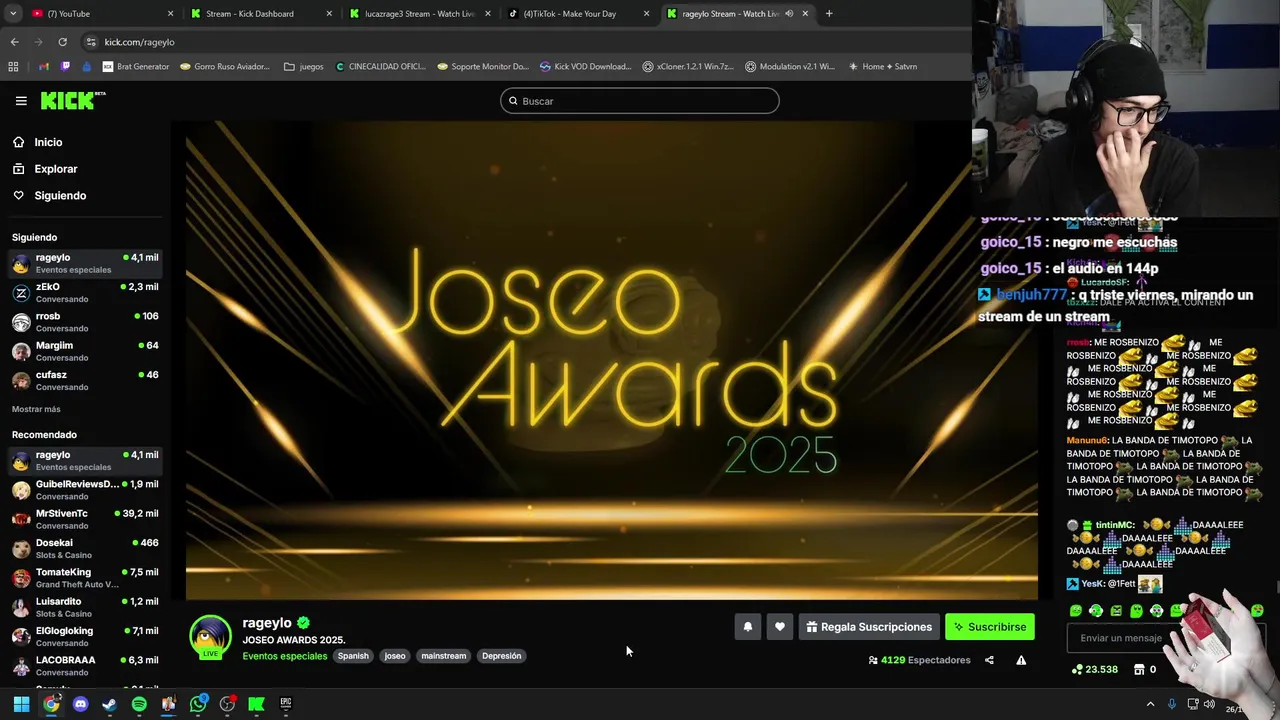
Task: Open LACOBRAAA recommended channel
Action: (x=85, y=665)
